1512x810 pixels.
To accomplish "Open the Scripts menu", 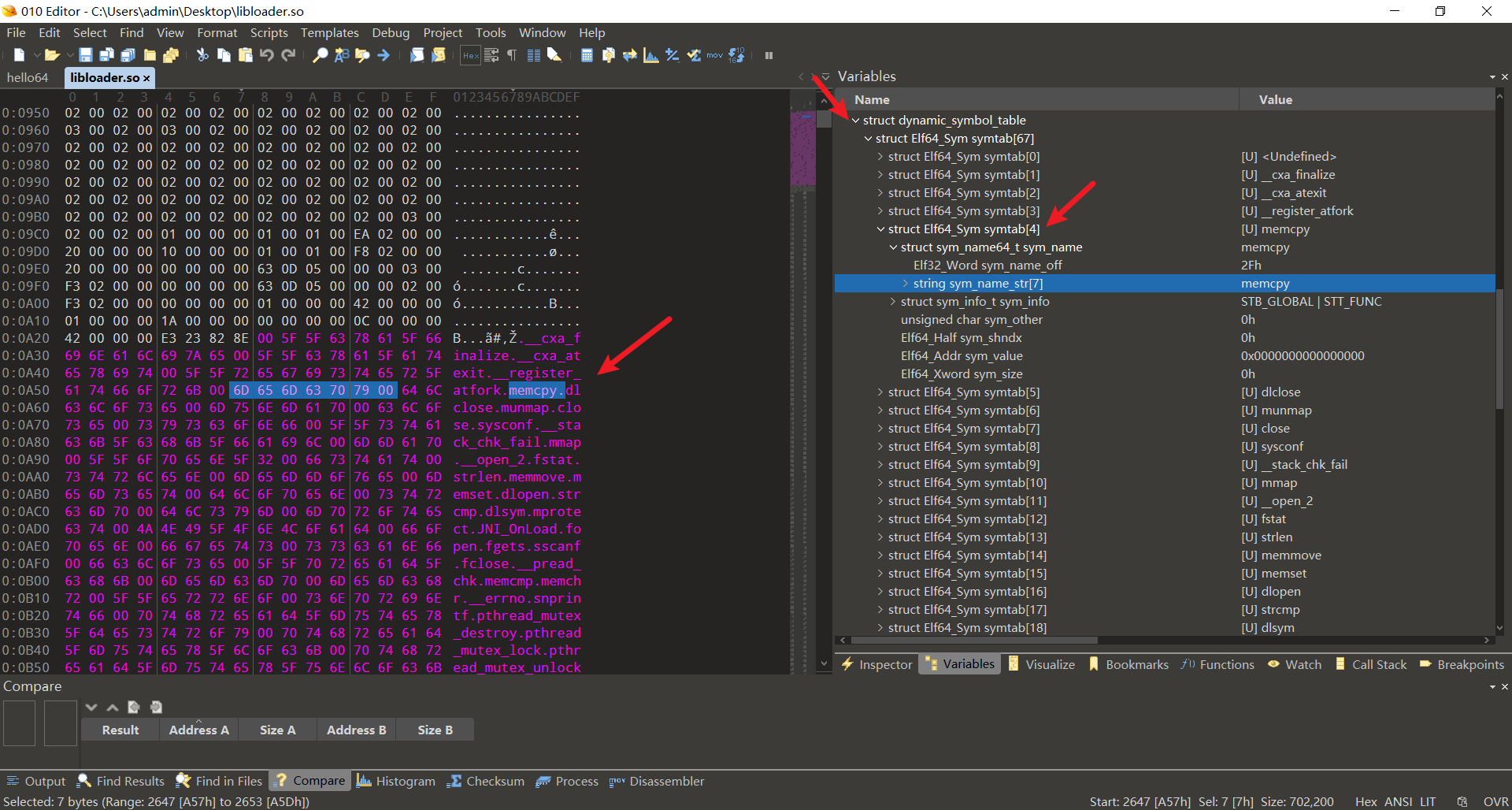I will coord(269,32).
